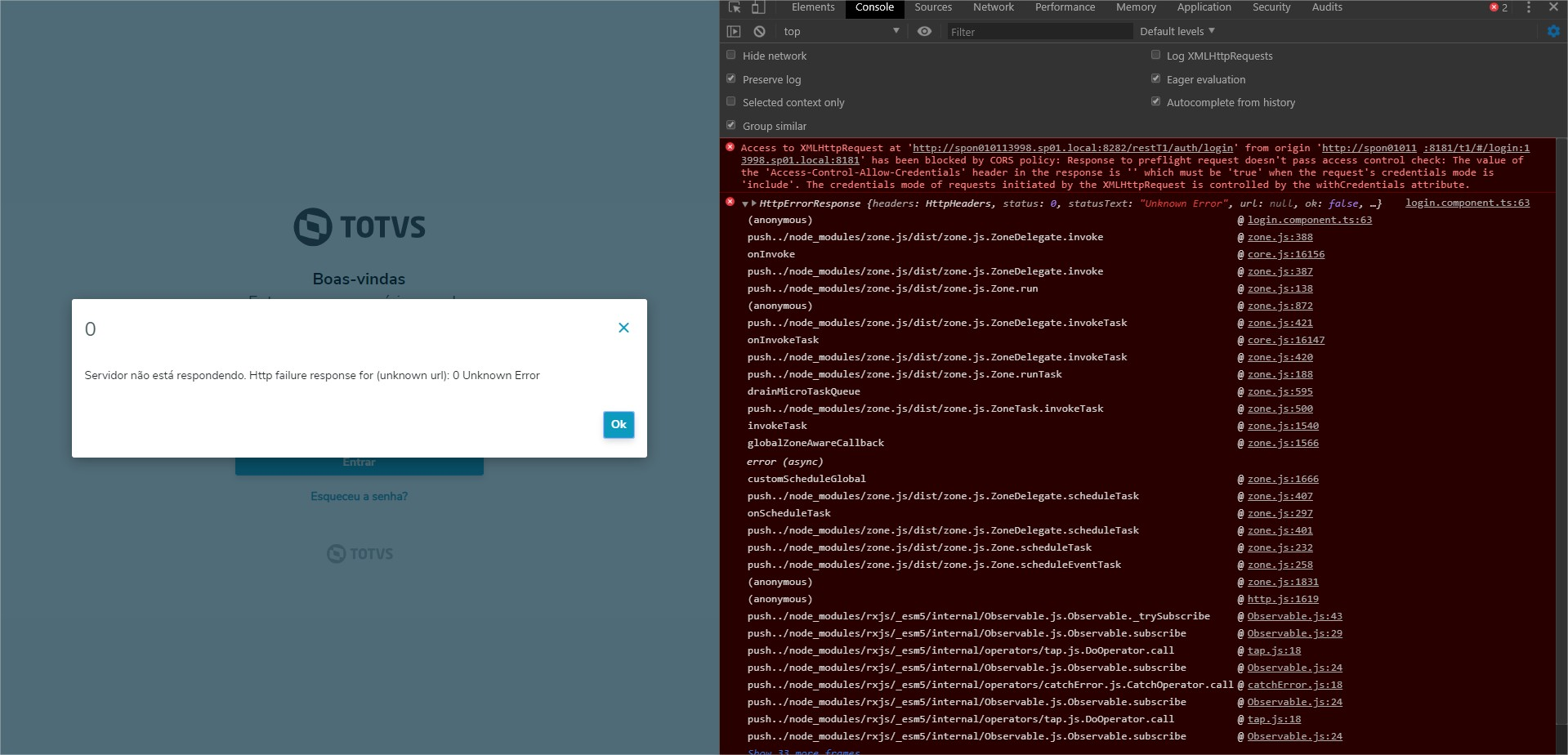Image resolution: width=1568 pixels, height=755 pixels.
Task: Click the Ok button in the error dialog
Action: 619,424
